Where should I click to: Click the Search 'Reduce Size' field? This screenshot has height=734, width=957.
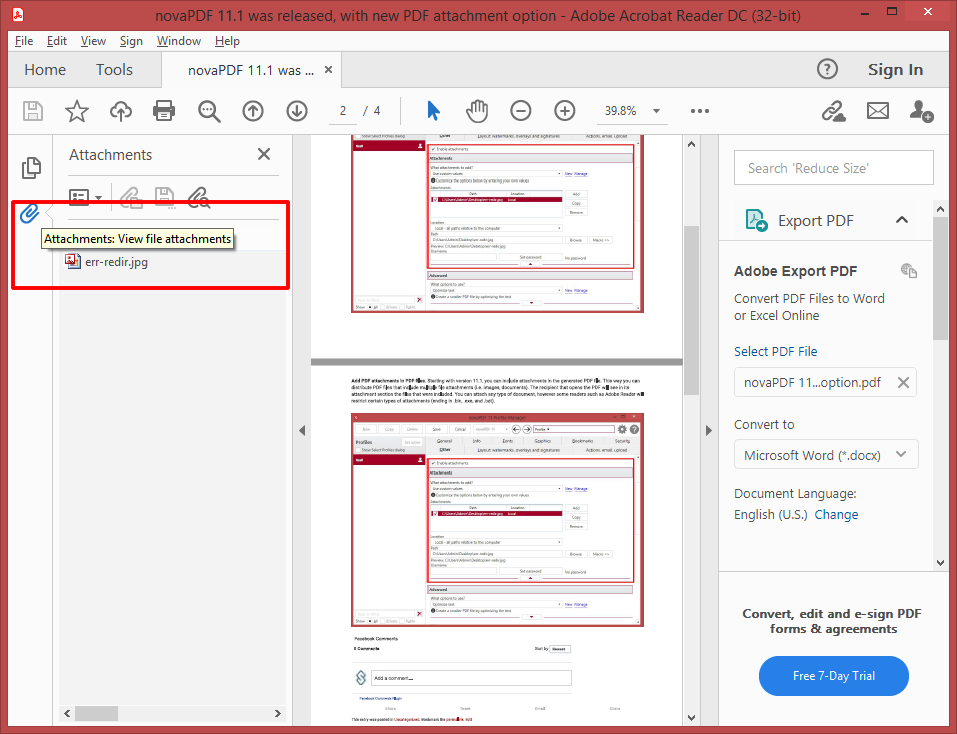pyautogui.click(x=834, y=168)
